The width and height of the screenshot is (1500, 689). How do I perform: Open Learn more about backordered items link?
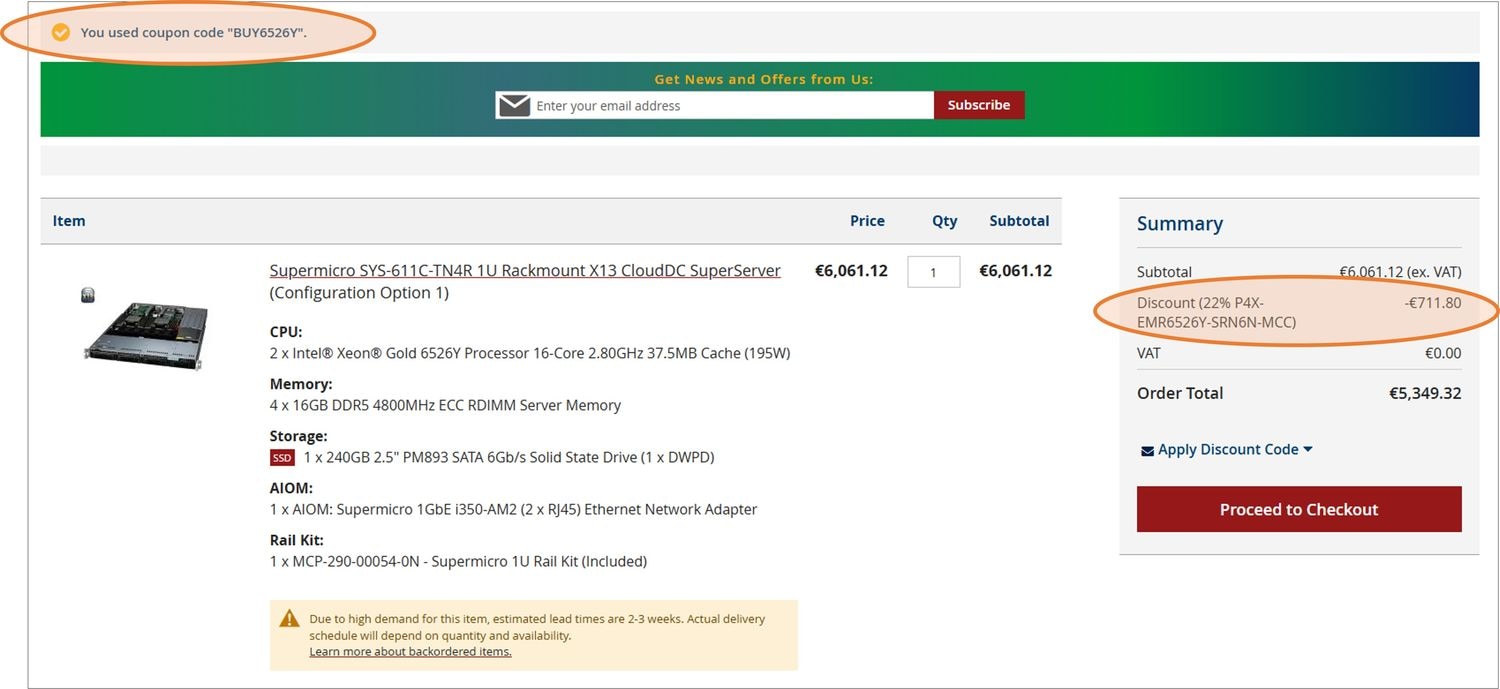pos(410,652)
